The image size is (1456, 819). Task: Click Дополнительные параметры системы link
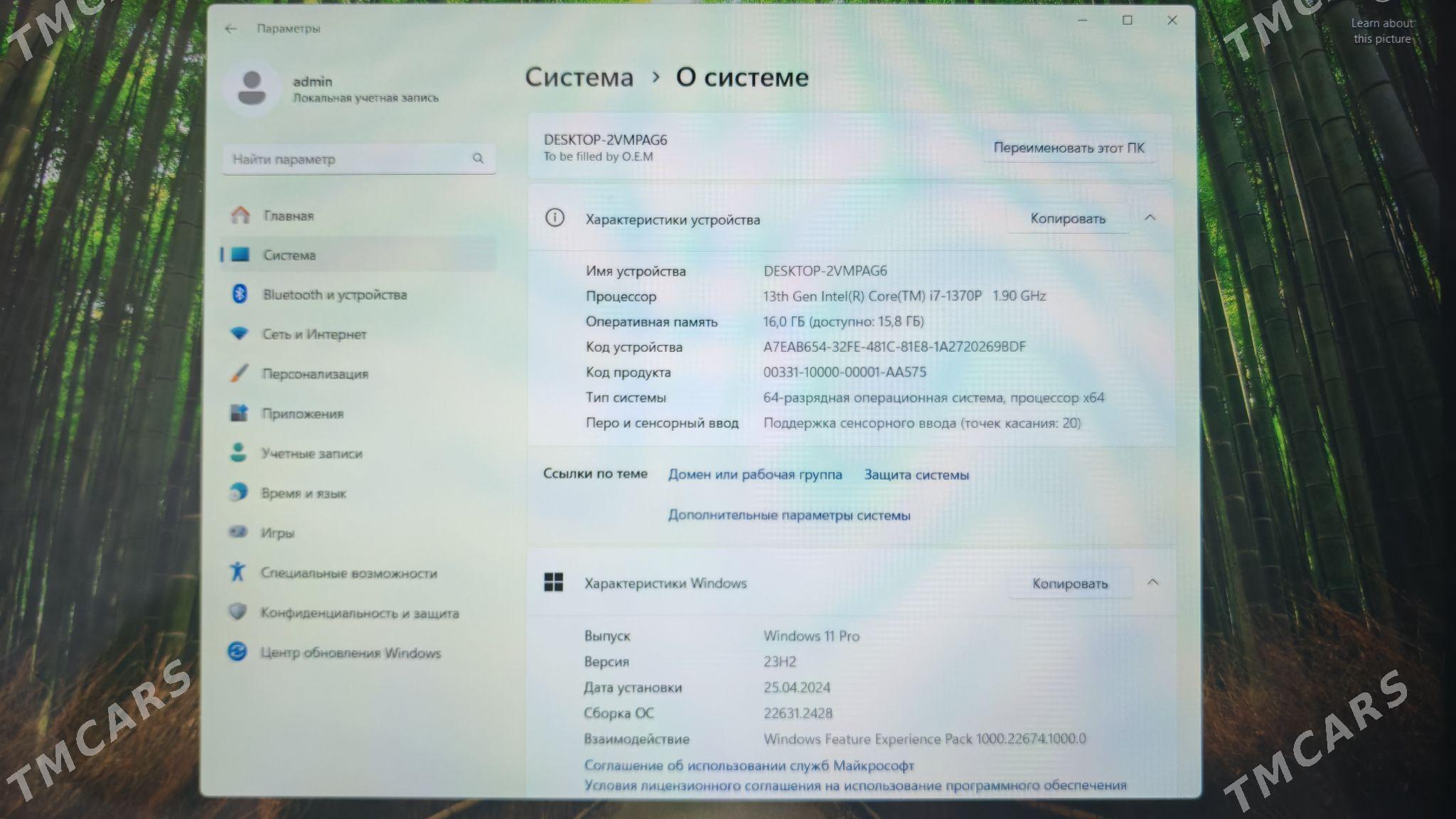788,515
